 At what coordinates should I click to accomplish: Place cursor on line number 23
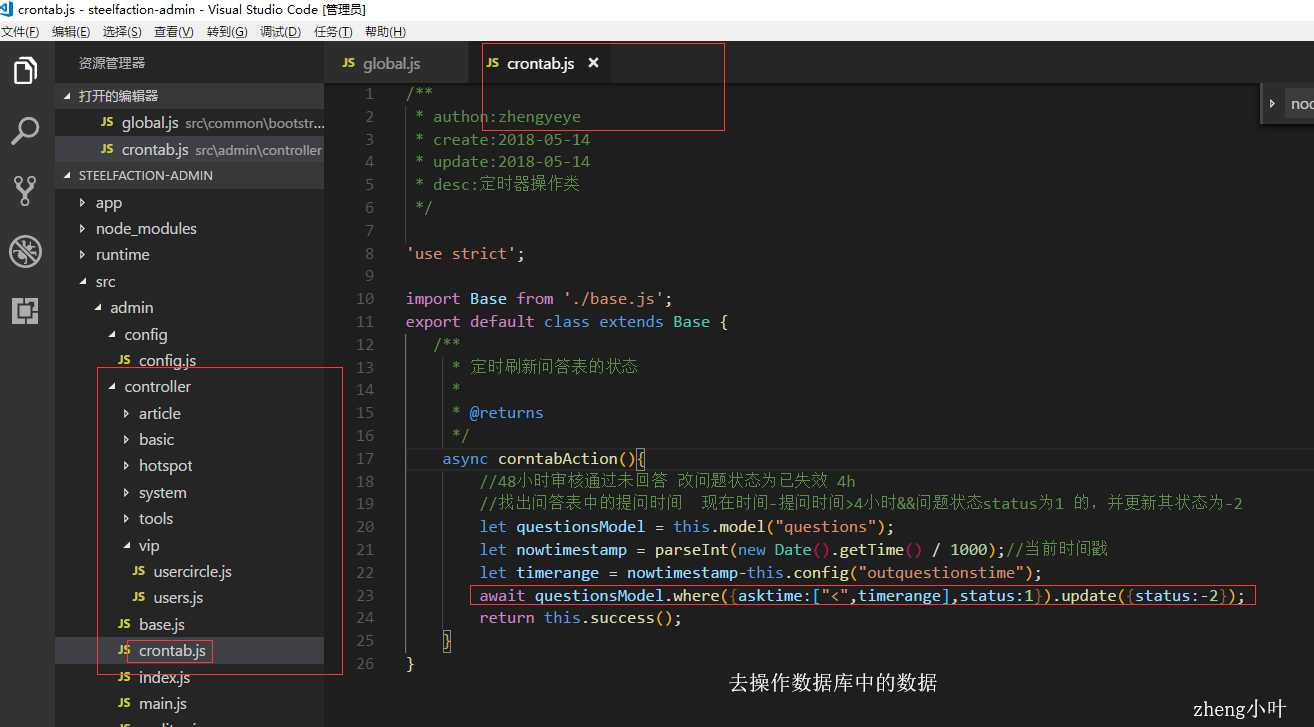pos(365,595)
